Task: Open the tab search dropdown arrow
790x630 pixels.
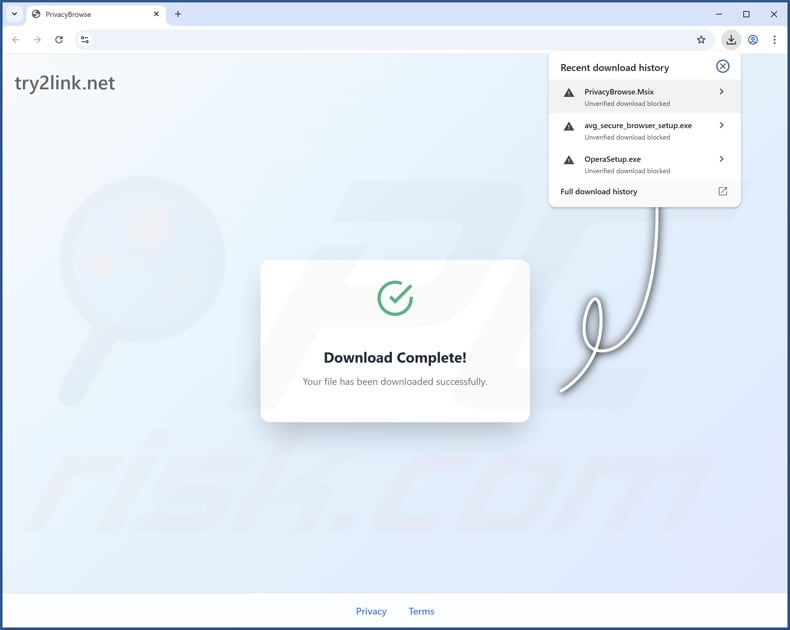Action: pyautogui.click(x=14, y=14)
